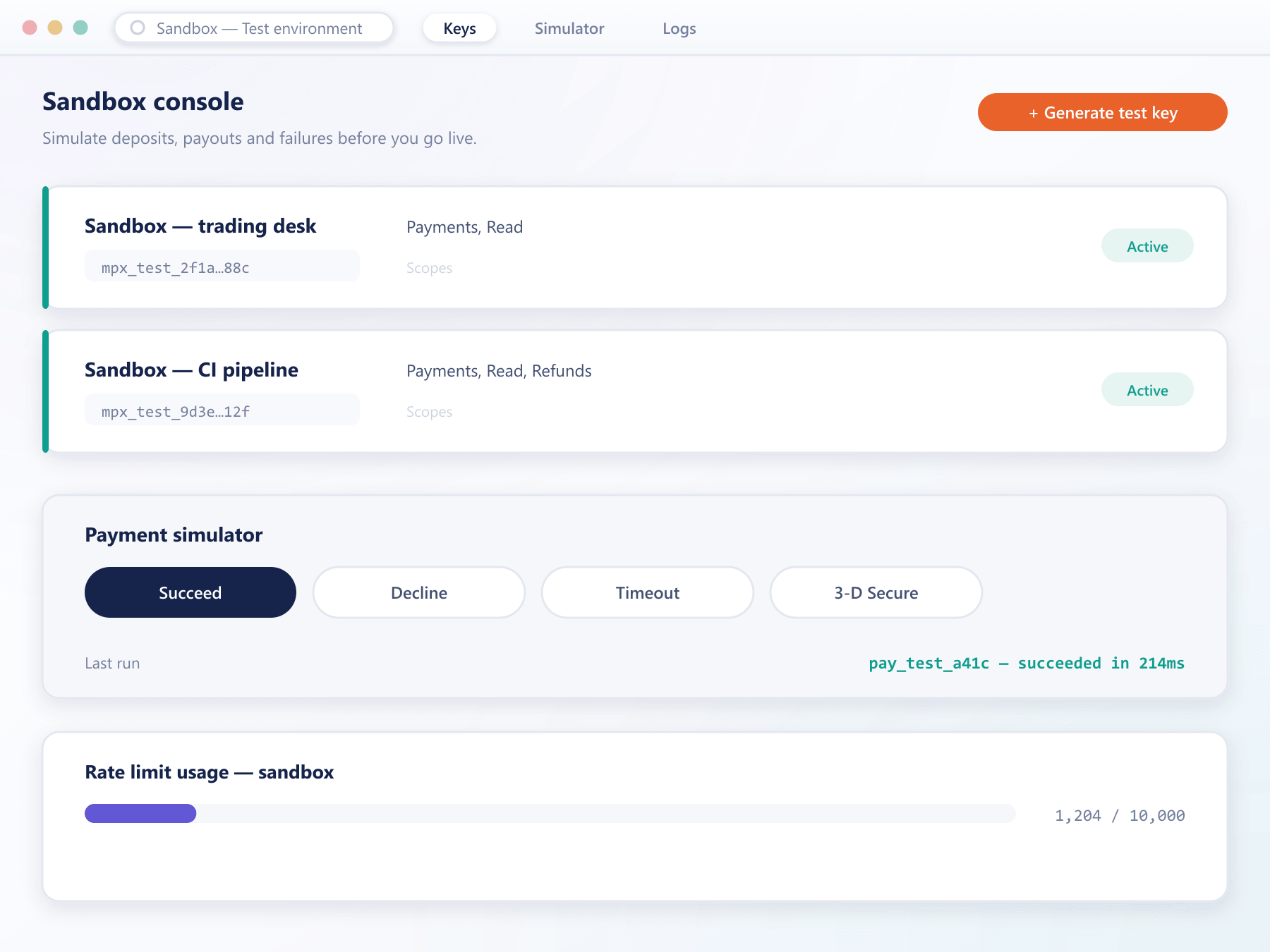Open the Logs tab
Viewport: 1270px width, 952px height.
pos(679,28)
